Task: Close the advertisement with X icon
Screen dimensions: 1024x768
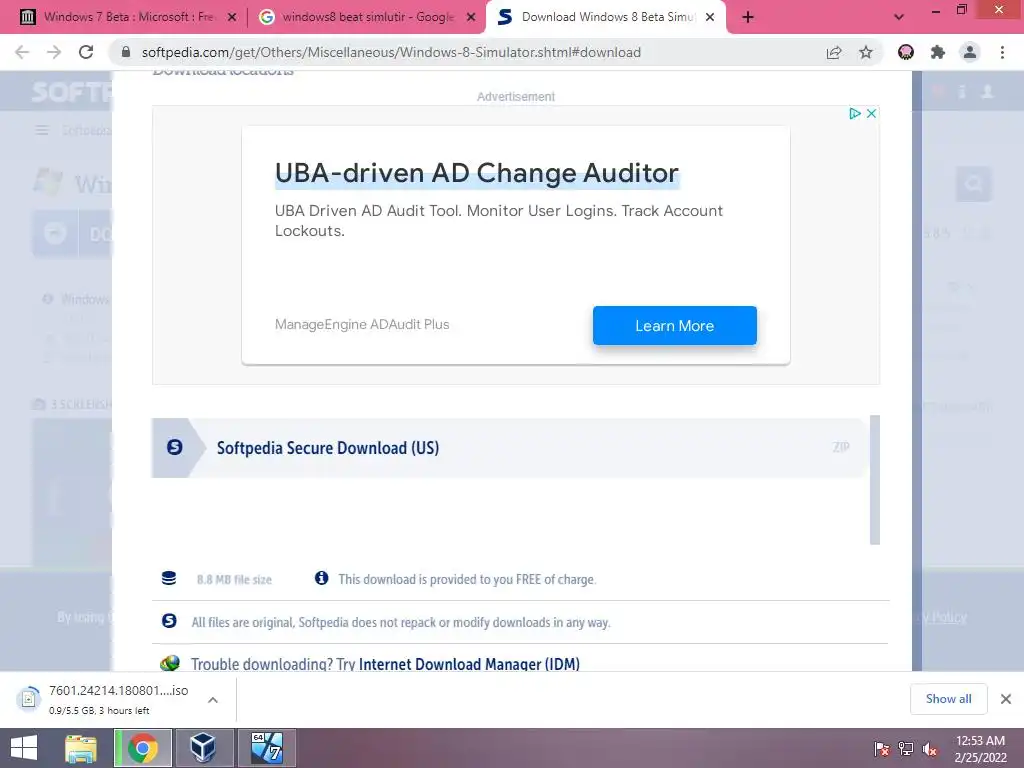Action: (871, 114)
